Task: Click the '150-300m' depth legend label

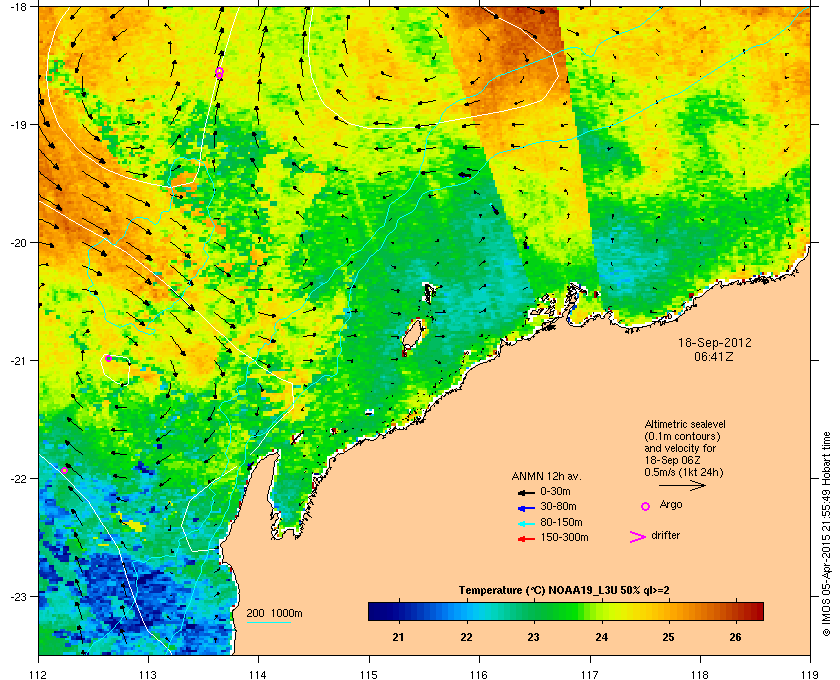Action: click(x=564, y=537)
